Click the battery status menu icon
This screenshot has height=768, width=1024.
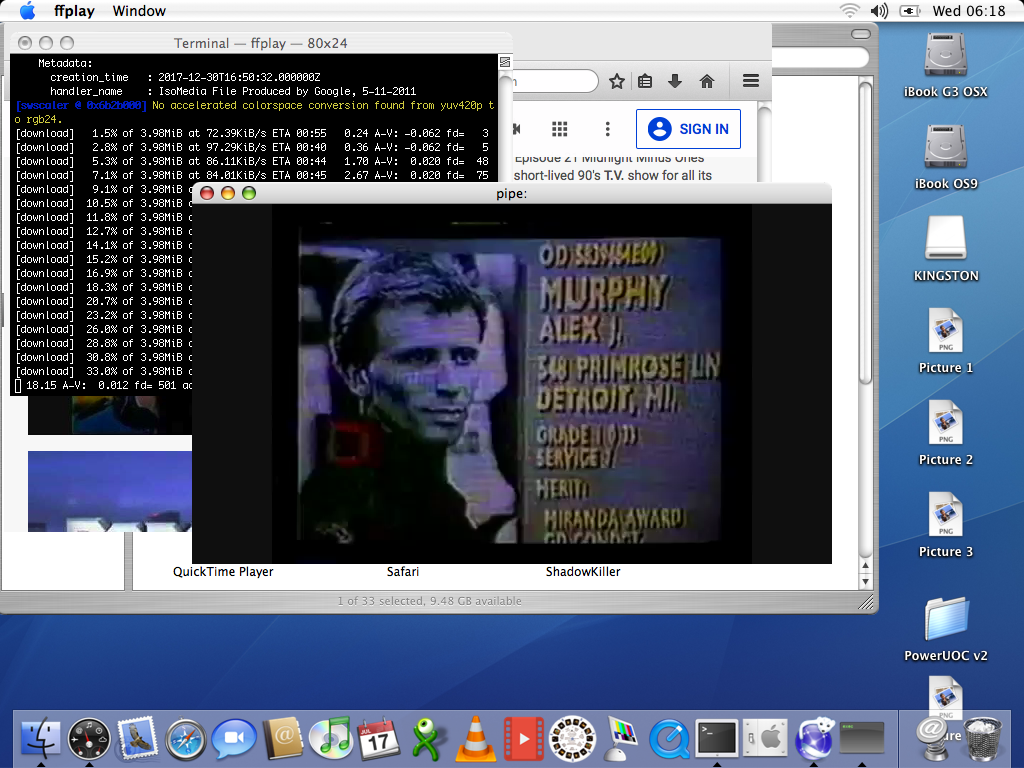click(x=910, y=10)
